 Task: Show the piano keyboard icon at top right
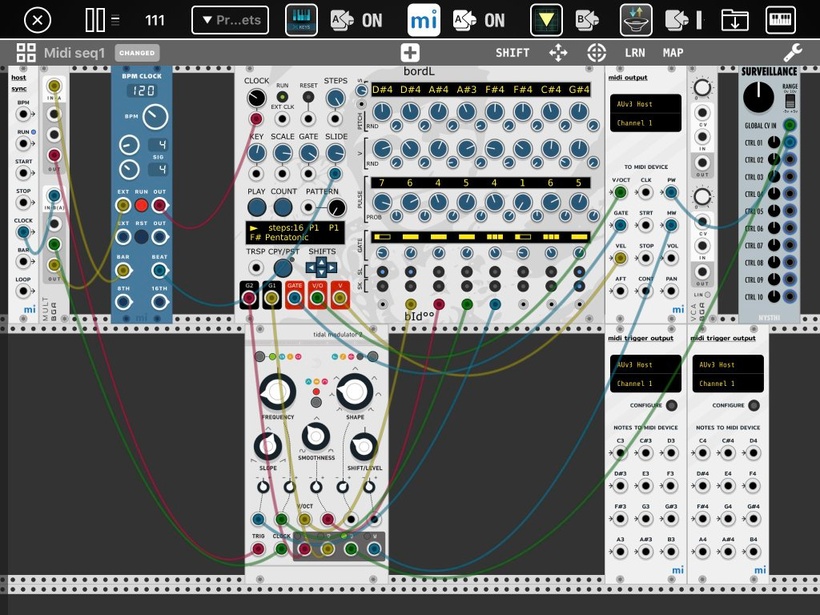click(x=780, y=20)
